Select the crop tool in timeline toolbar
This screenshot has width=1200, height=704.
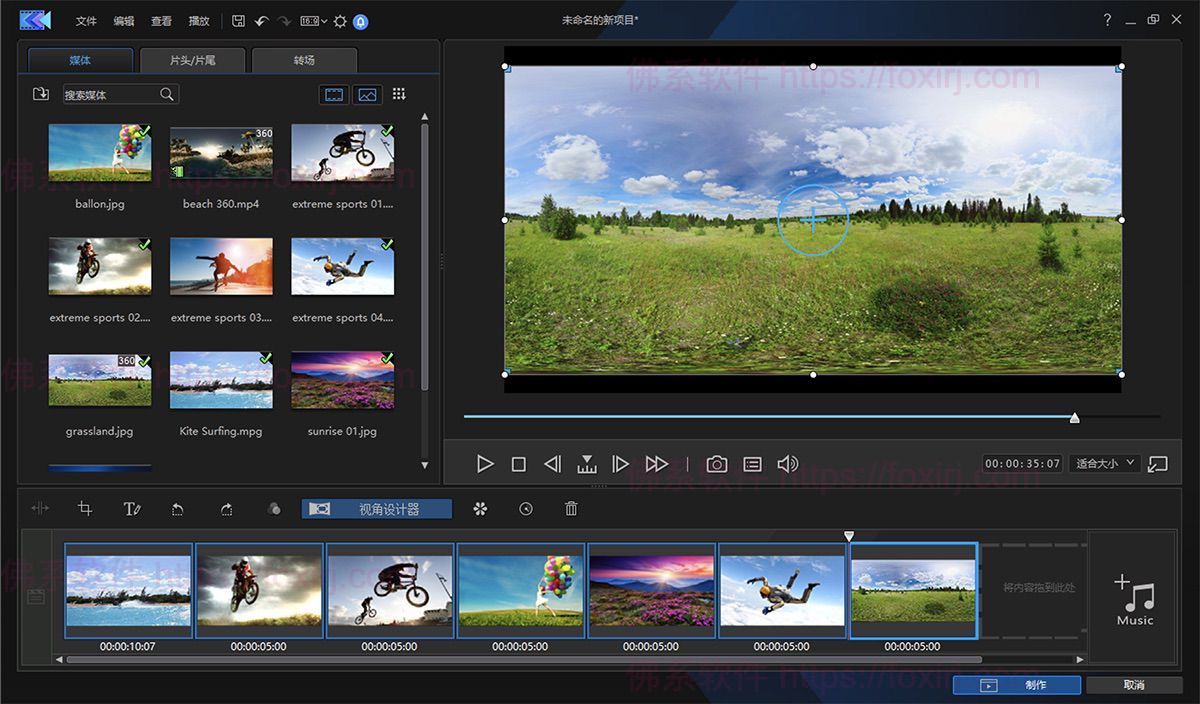pos(85,509)
